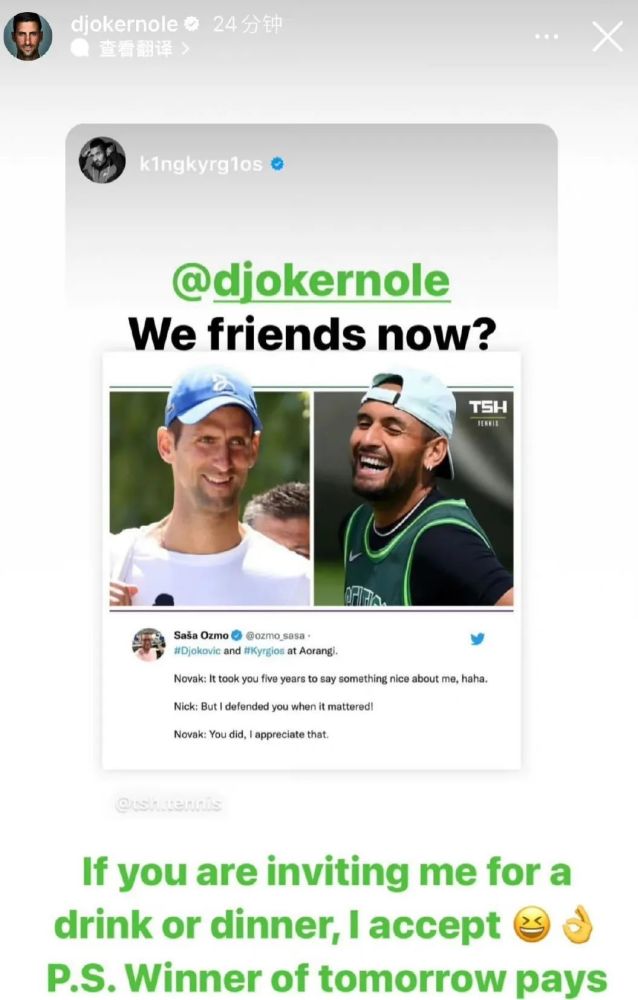Tap the 查看翻译 translate button
This screenshot has height=1000, width=638.
[135, 48]
